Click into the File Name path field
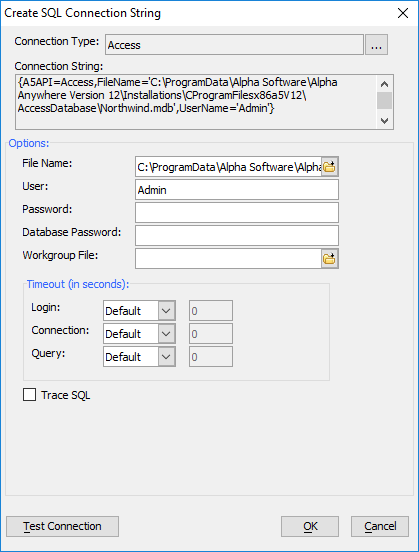419x552 pixels. (228, 167)
